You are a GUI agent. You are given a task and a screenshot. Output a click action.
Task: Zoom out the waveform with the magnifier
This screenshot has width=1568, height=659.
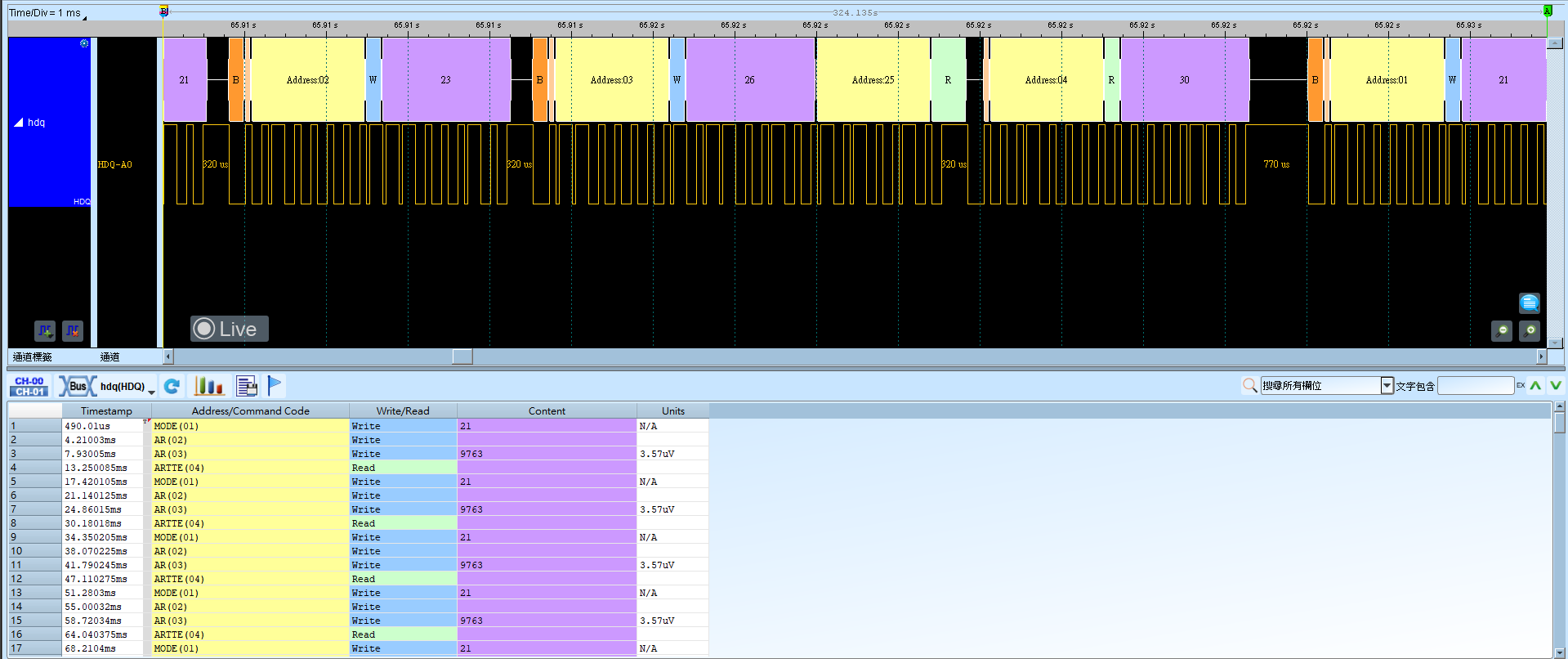(x=1502, y=330)
